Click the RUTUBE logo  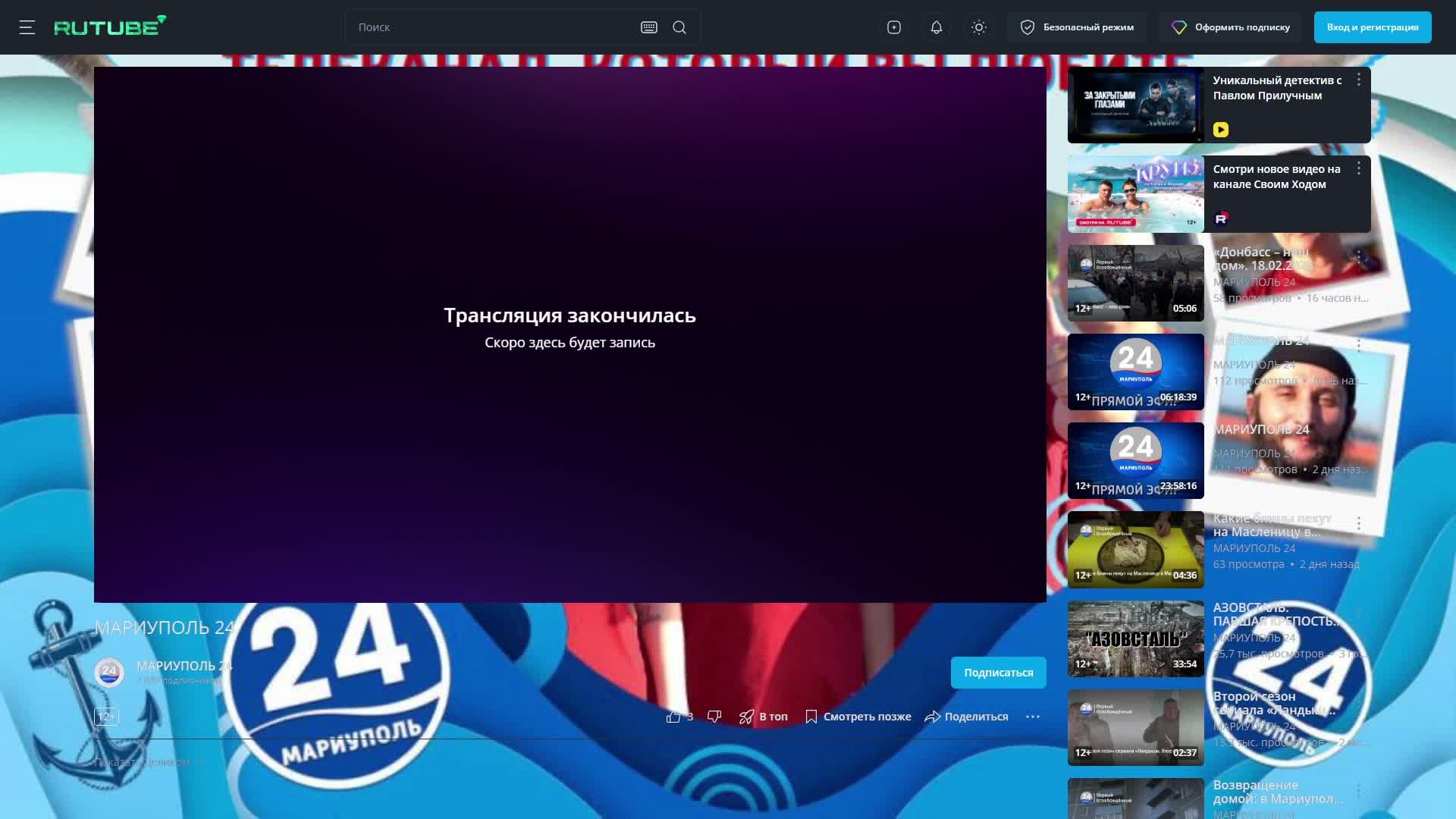(110, 27)
